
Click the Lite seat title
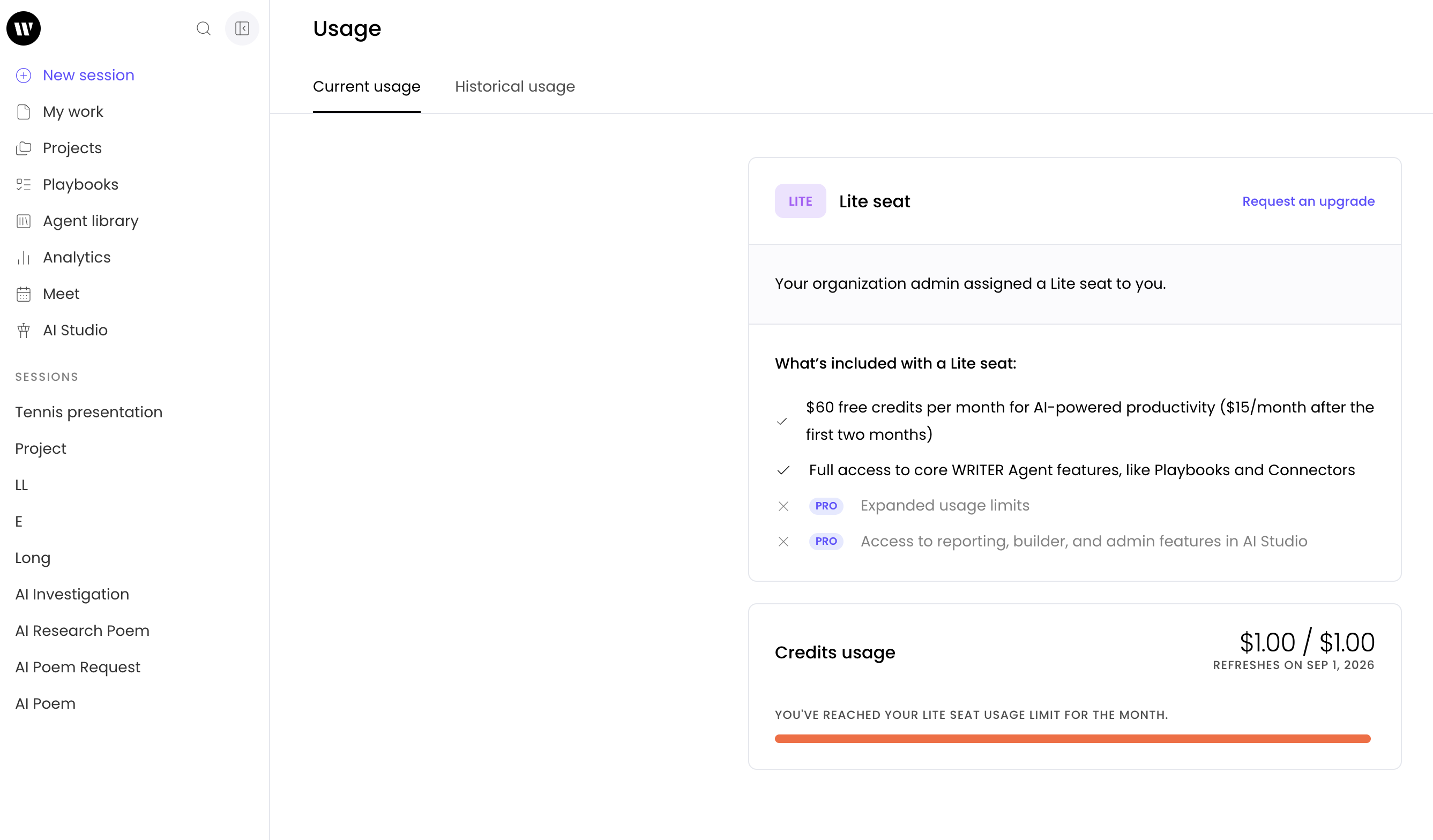pyautogui.click(x=875, y=201)
